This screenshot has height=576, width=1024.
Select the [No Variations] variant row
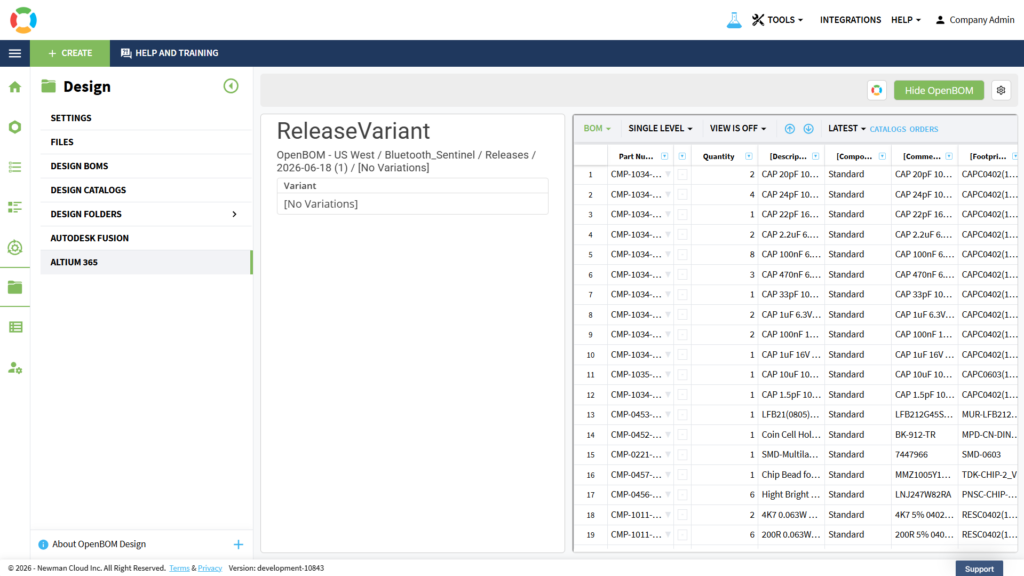tap(412, 204)
